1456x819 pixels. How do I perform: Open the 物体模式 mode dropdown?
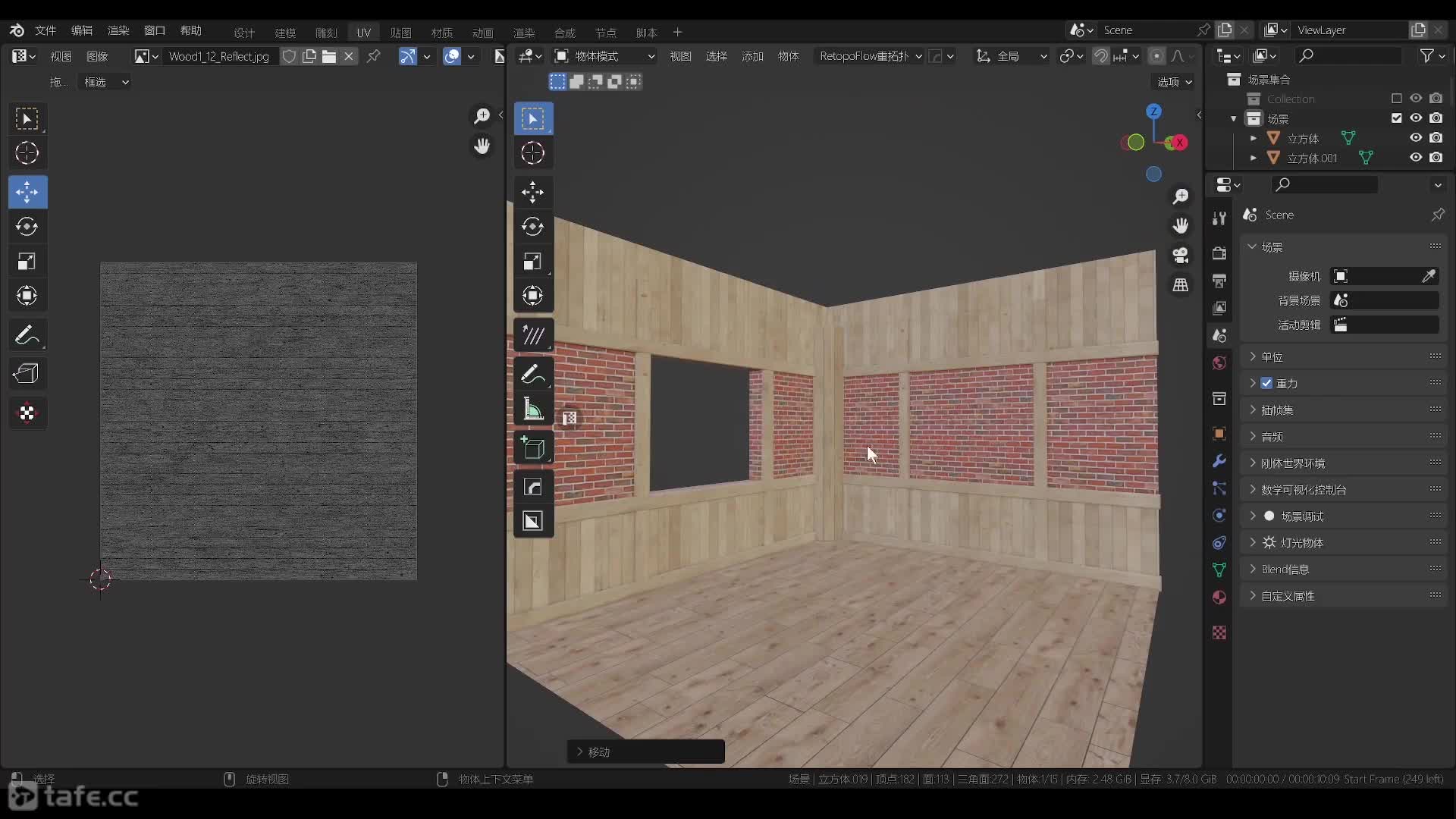click(x=604, y=56)
